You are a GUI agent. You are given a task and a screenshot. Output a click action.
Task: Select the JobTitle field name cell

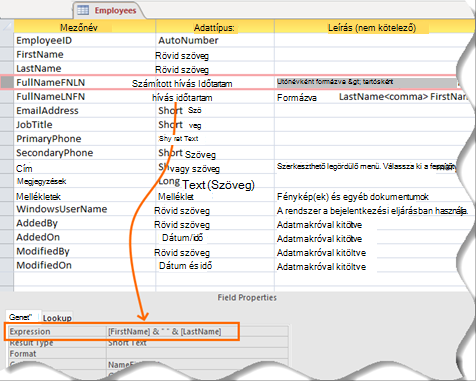pyautogui.click(x=85, y=124)
